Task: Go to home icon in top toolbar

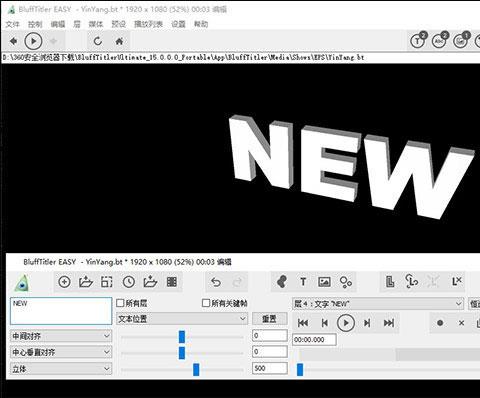Action: click(119, 41)
